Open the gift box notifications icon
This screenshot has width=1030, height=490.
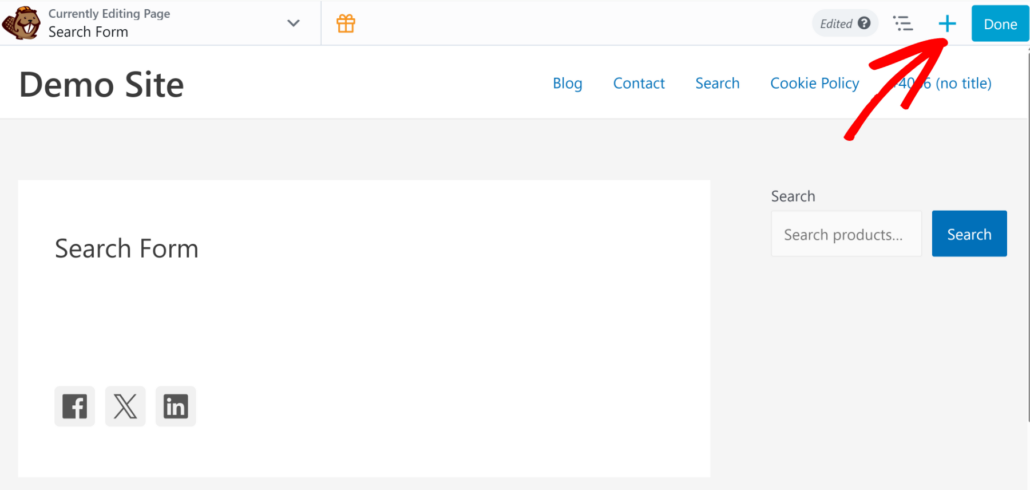[x=346, y=23]
